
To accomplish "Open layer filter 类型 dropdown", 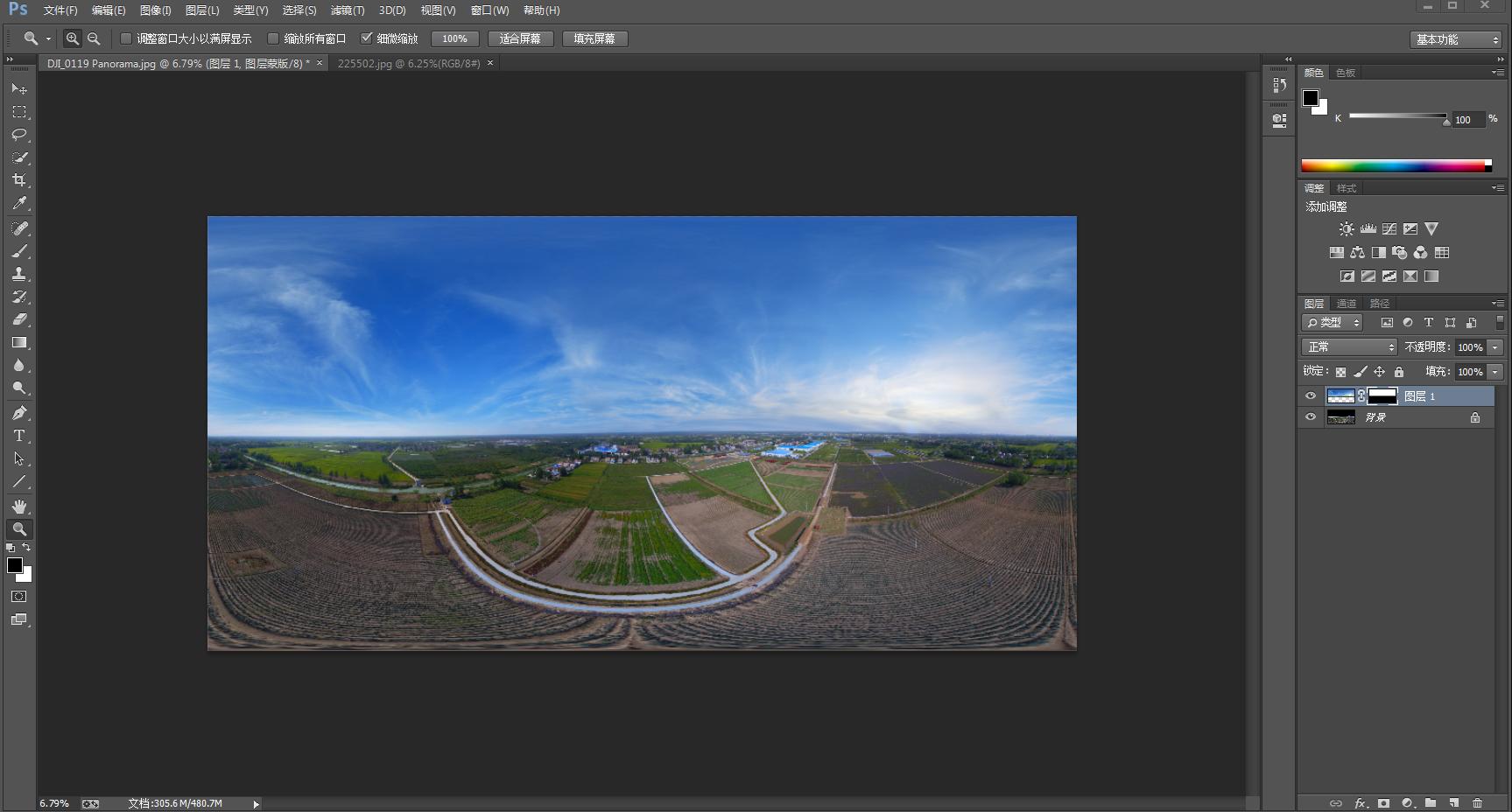I will [1333, 323].
